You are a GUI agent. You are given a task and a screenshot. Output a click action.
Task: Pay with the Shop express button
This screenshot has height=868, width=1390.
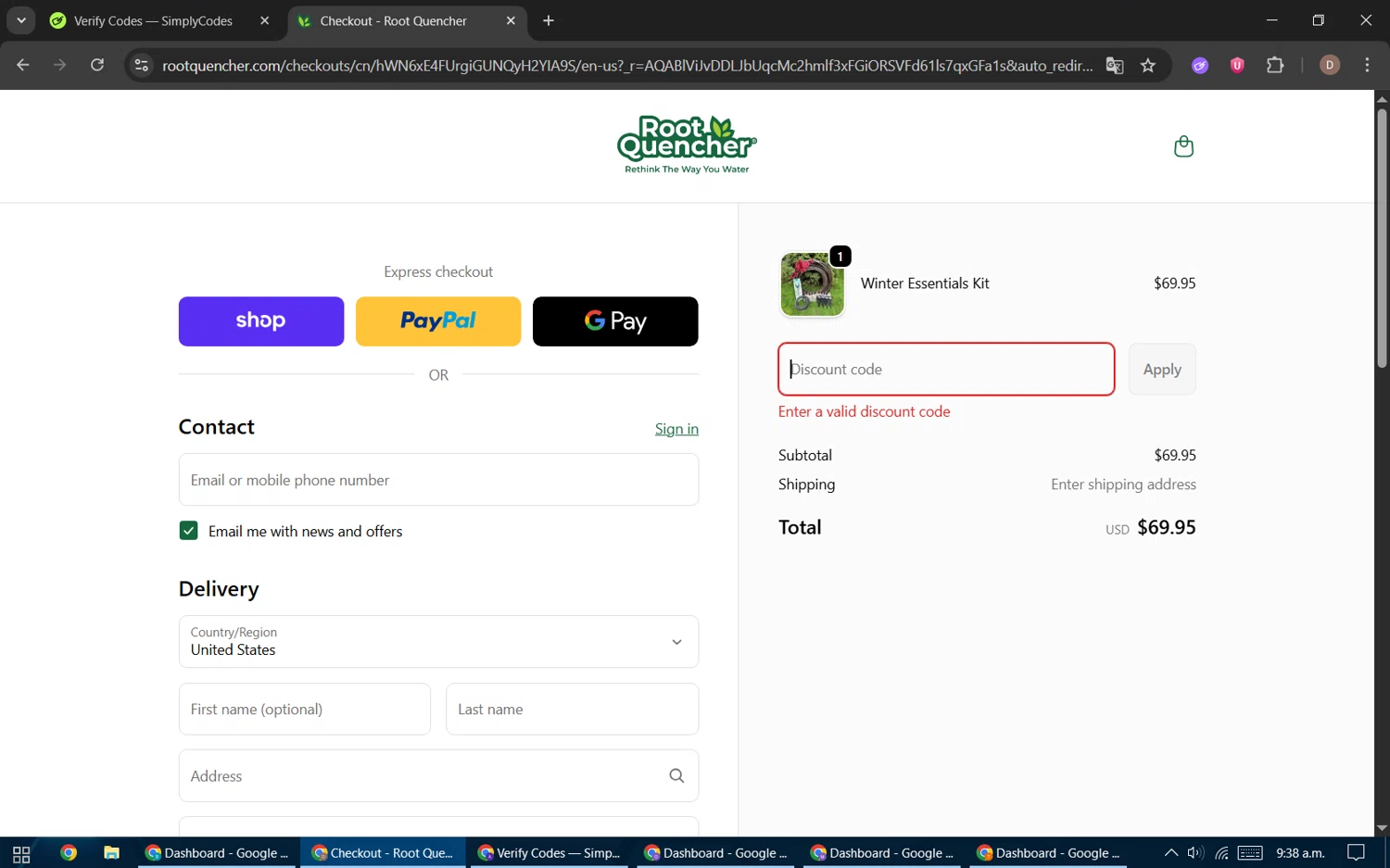[261, 321]
